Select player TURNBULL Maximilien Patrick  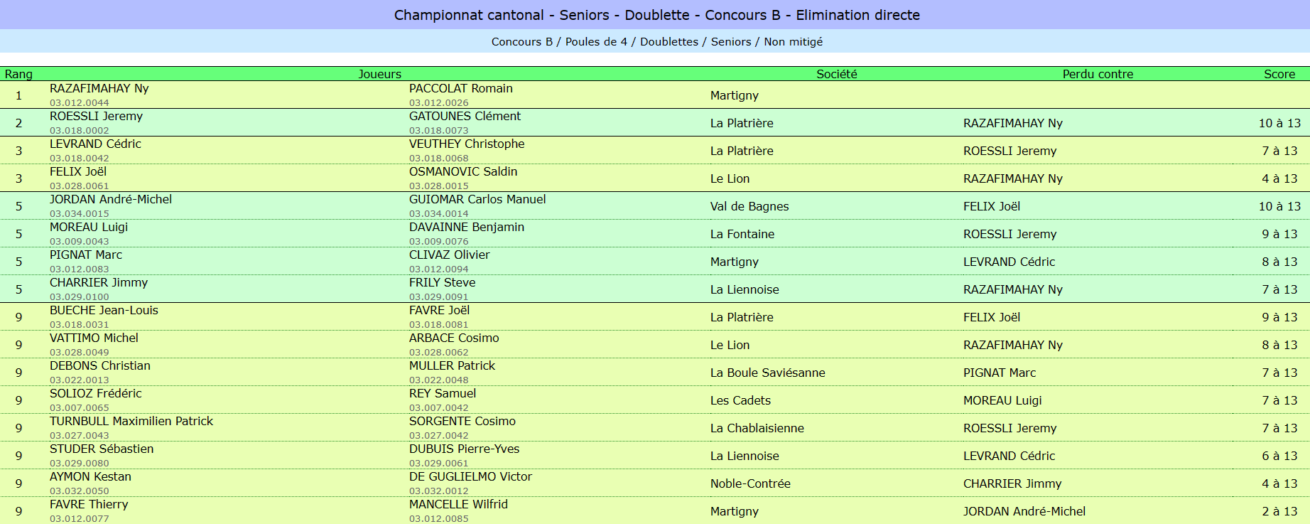pyautogui.click(x=131, y=421)
